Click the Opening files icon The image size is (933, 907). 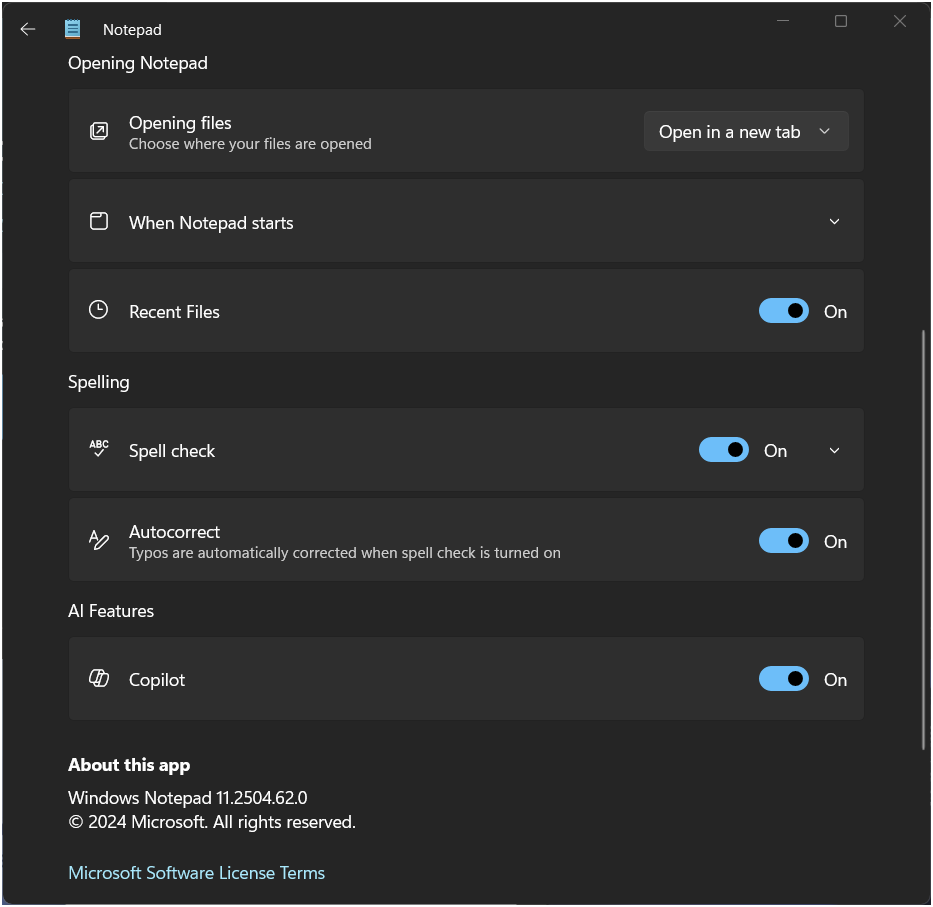(x=99, y=131)
